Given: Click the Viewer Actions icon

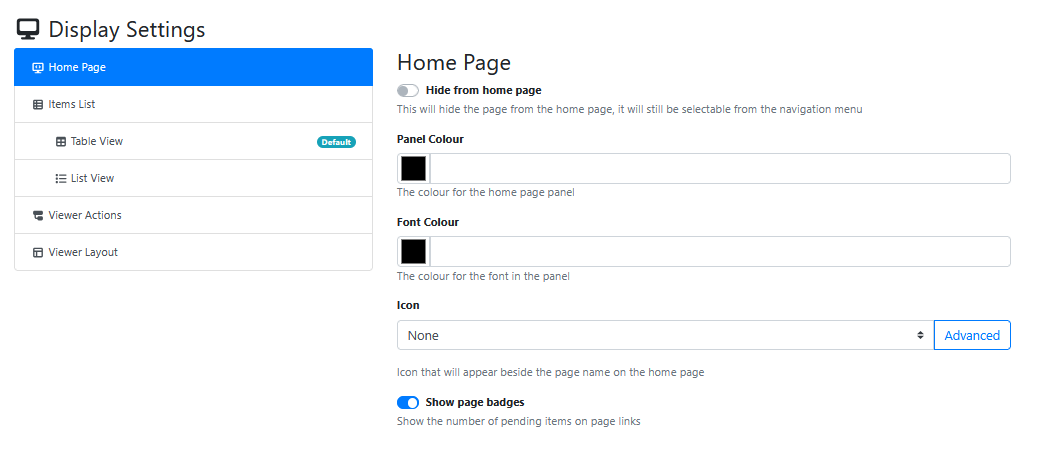Looking at the screenshot, I should click(38, 215).
